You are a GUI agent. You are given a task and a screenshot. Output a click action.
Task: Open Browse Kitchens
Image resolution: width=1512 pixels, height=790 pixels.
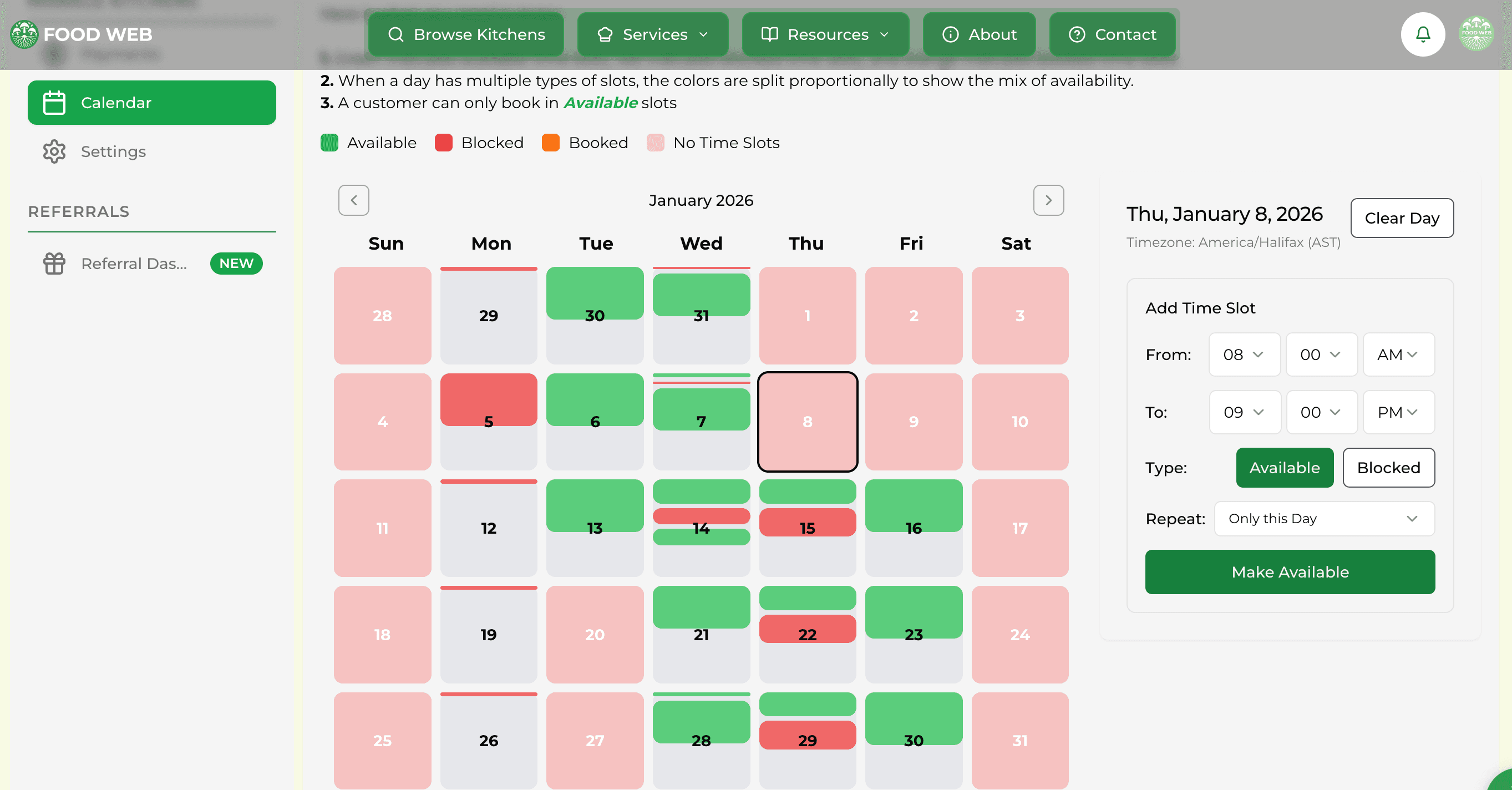point(465,34)
